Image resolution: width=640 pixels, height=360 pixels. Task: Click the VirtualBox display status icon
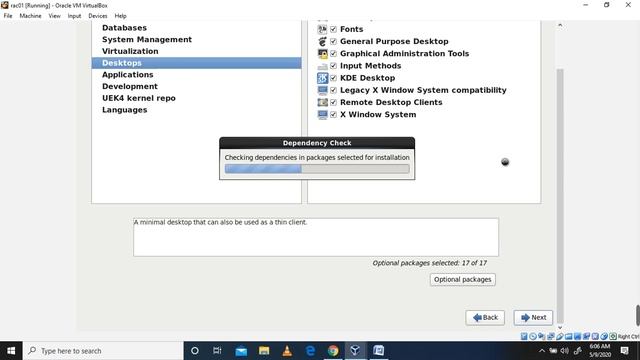578,336
